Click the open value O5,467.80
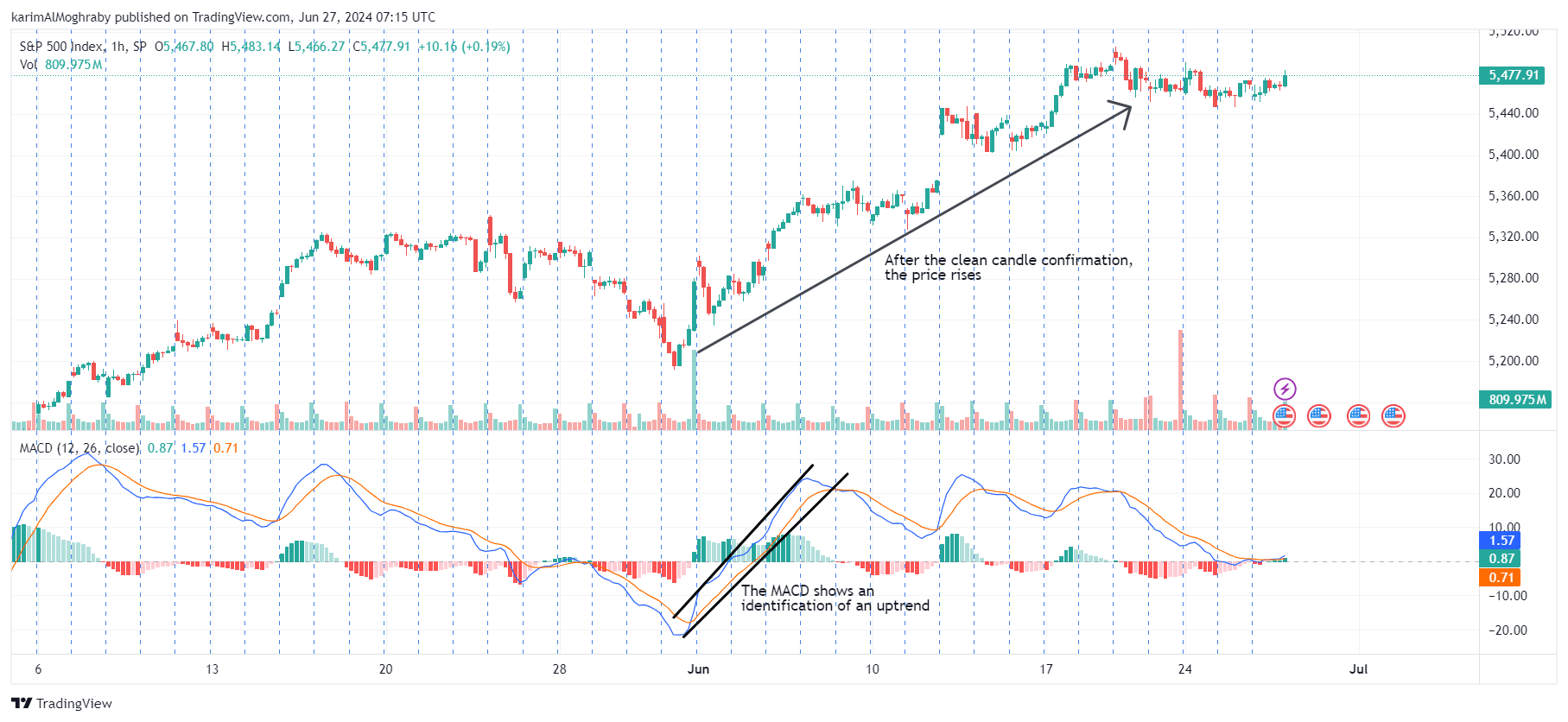 184,47
